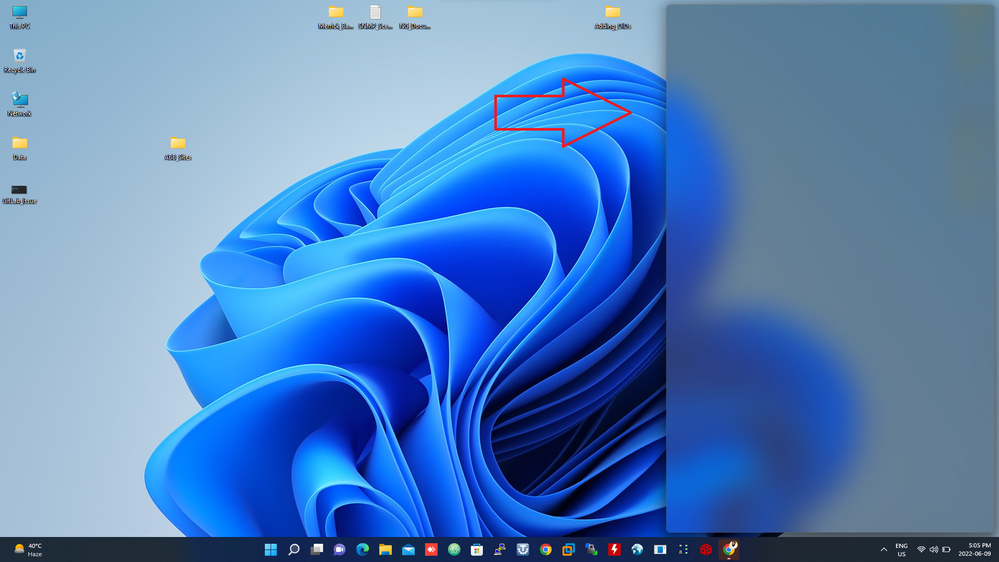Image resolution: width=999 pixels, height=562 pixels.
Task: Open the red AnyDesk taskbar icon
Action: 431,549
